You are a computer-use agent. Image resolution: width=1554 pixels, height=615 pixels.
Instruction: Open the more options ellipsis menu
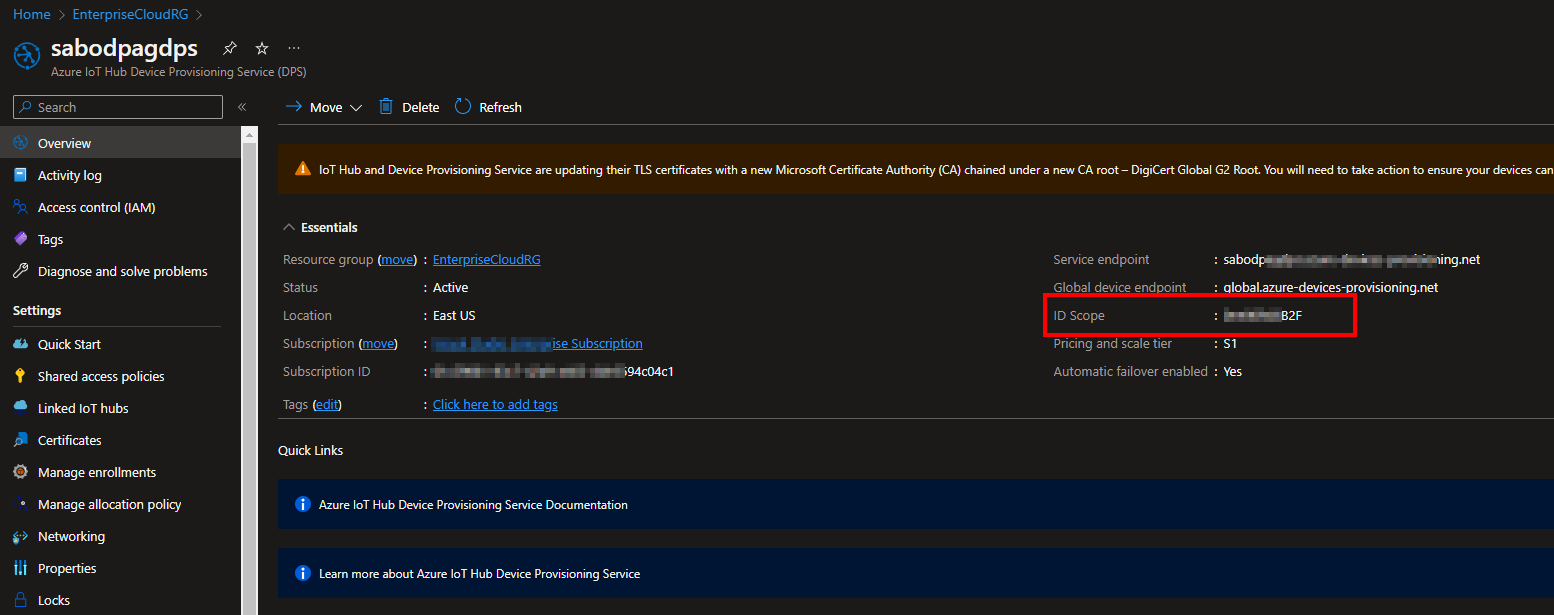[x=294, y=48]
